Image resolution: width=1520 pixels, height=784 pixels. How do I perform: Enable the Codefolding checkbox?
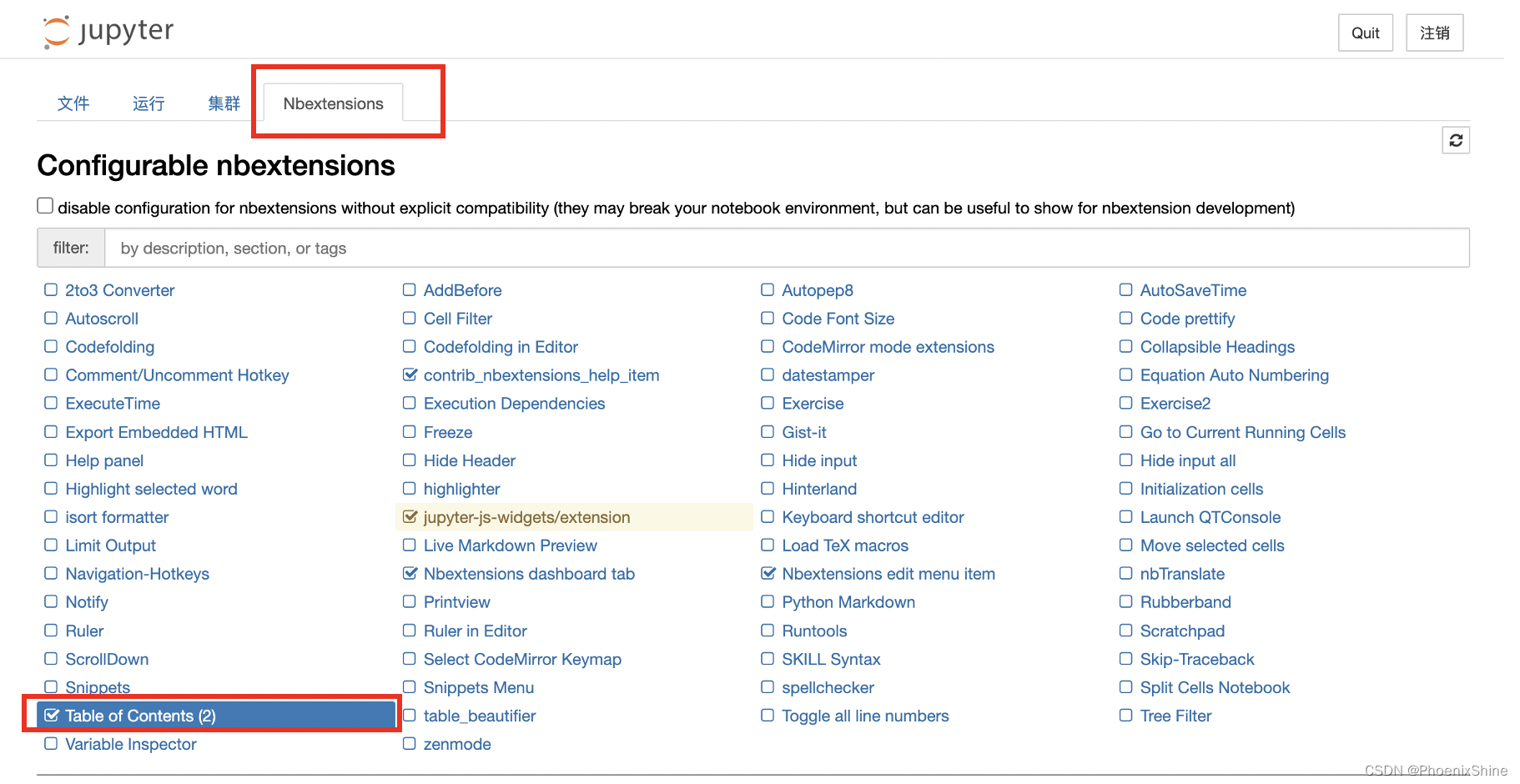(51, 346)
